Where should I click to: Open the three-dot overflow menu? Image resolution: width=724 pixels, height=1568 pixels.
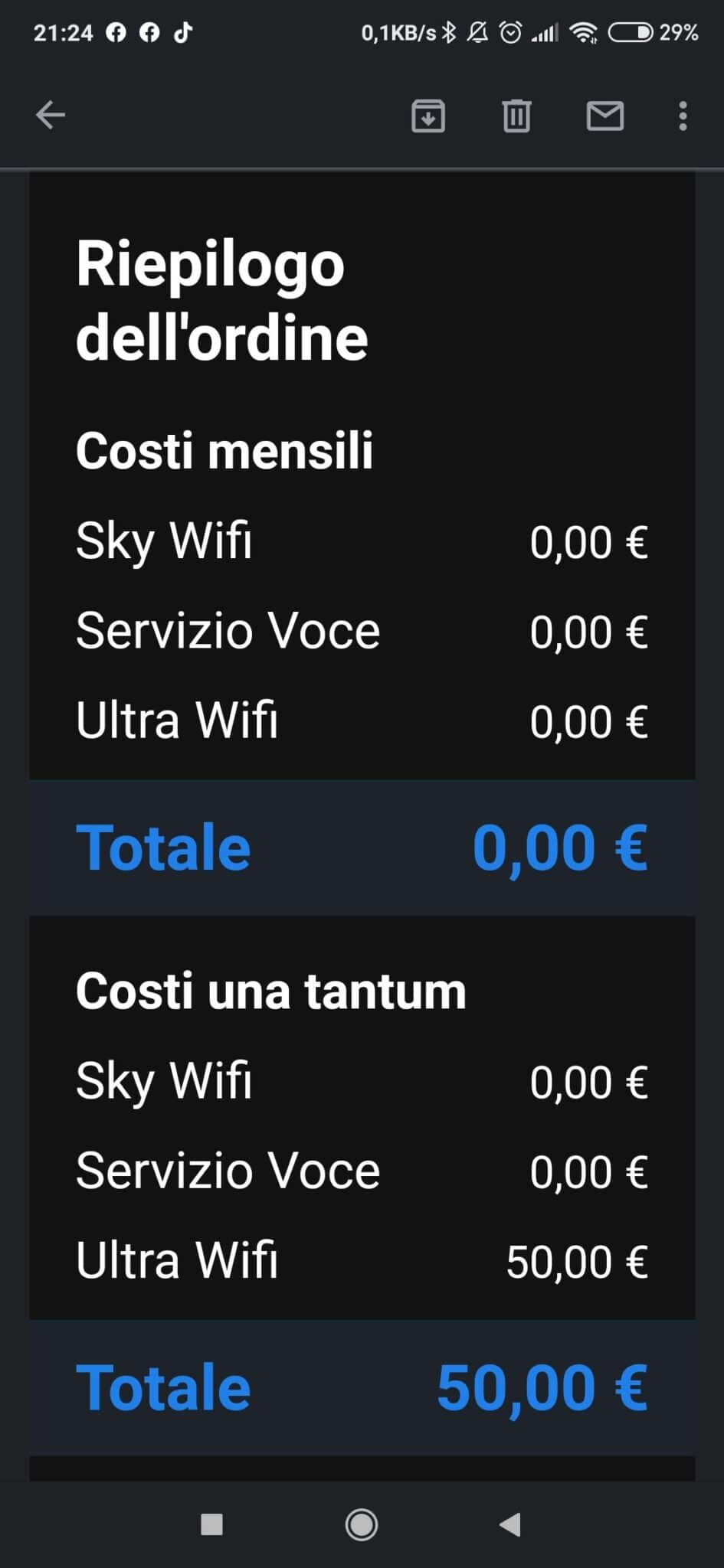(x=683, y=116)
